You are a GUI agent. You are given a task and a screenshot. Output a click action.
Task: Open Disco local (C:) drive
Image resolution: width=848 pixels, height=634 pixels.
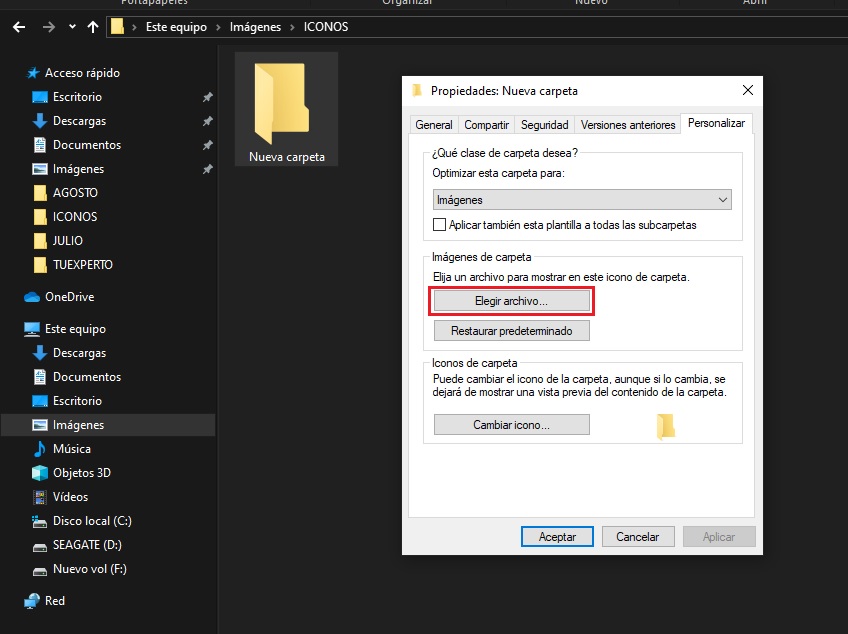(92, 521)
